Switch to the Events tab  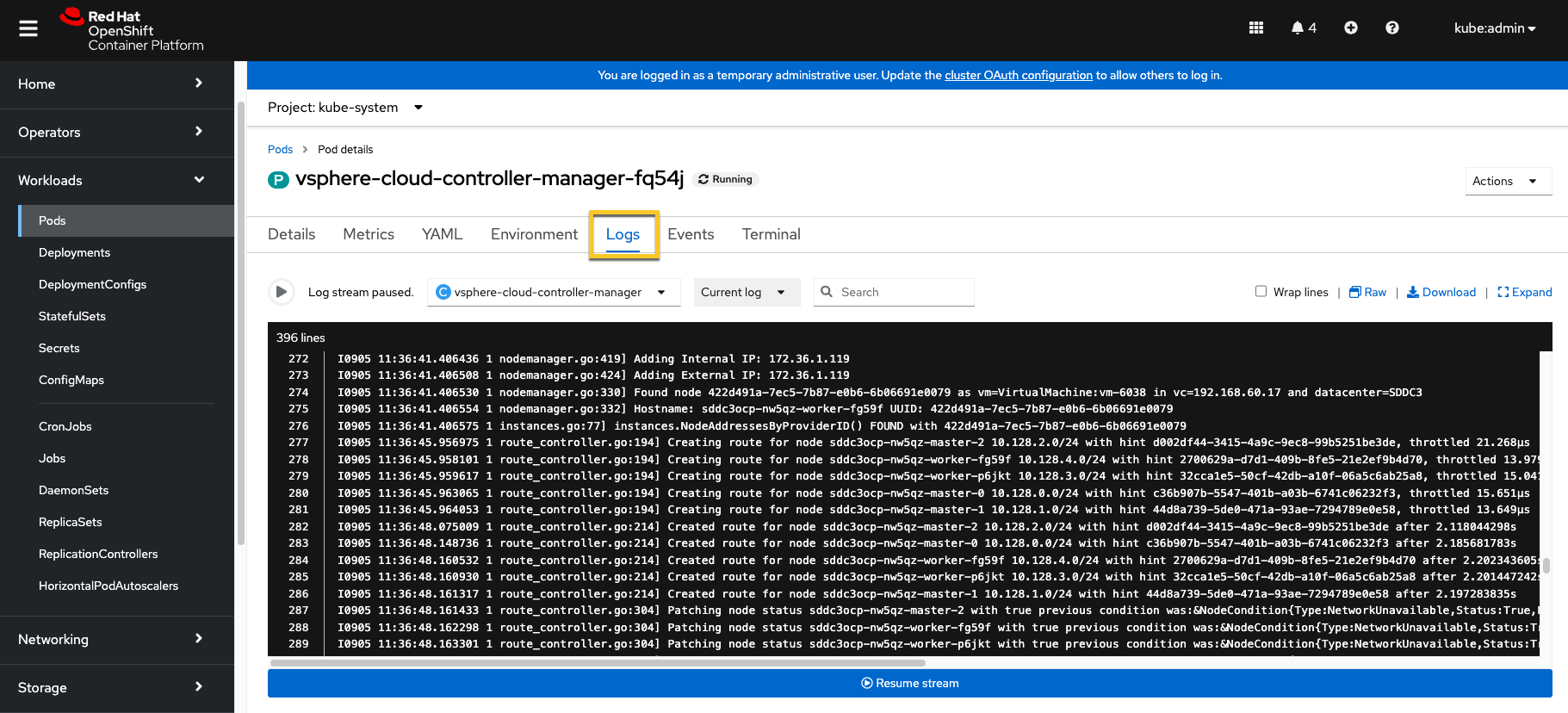tap(691, 234)
